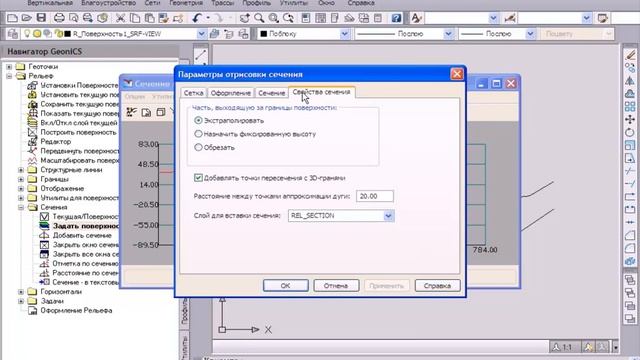The image size is (640, 360).
Task: Open the 'Профиль' menu
Action: (256, 3)
